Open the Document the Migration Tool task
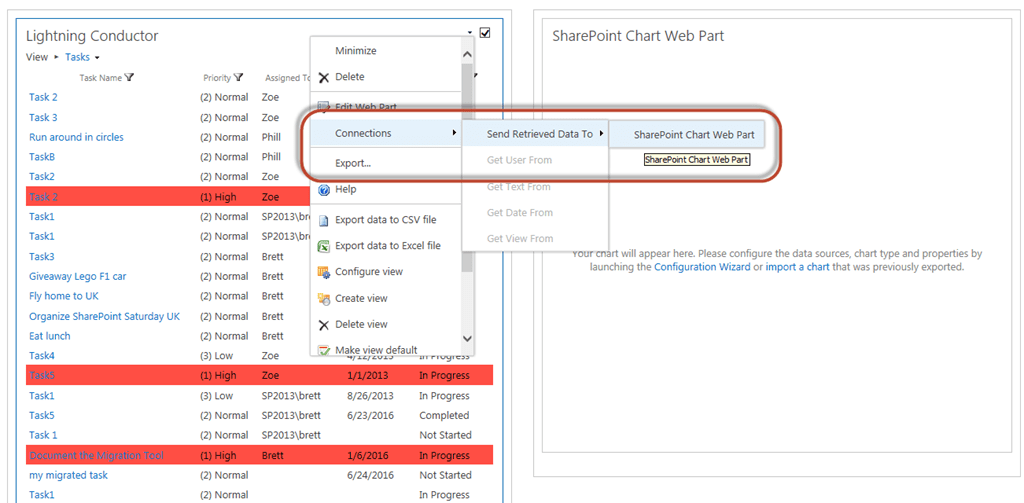This screenshot has height=503, width=1024. (x=97, y=455)
